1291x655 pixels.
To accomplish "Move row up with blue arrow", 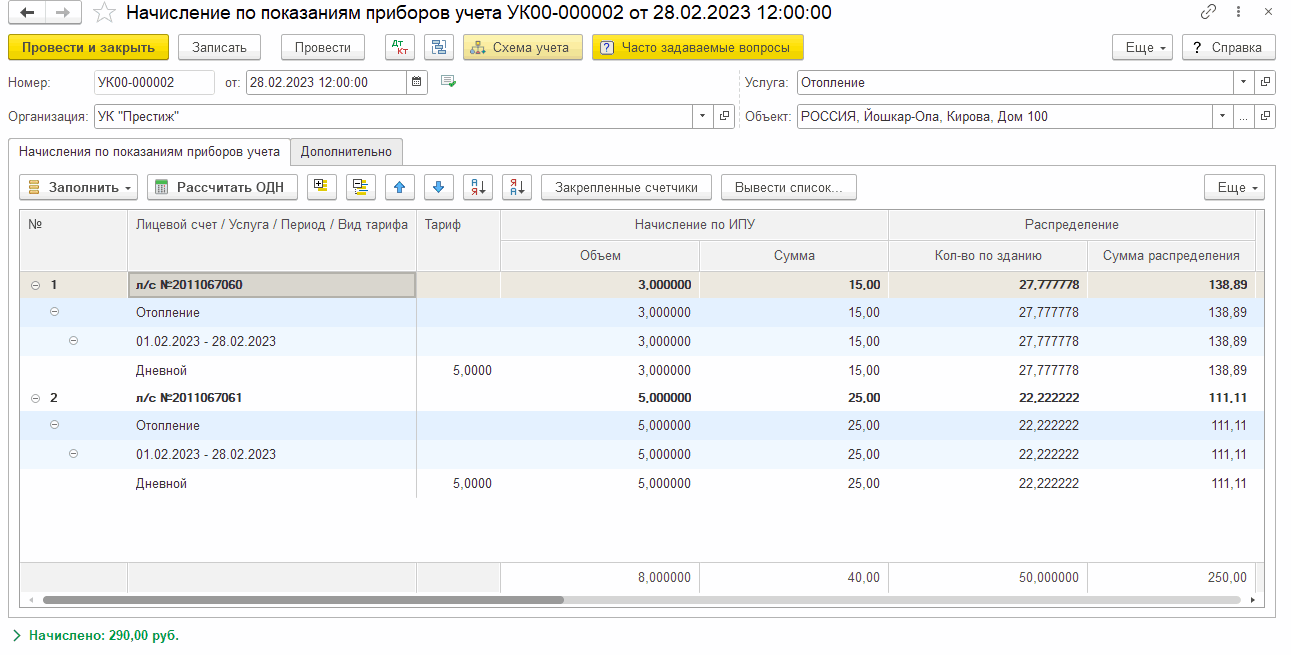I will (x=400, y=187).
